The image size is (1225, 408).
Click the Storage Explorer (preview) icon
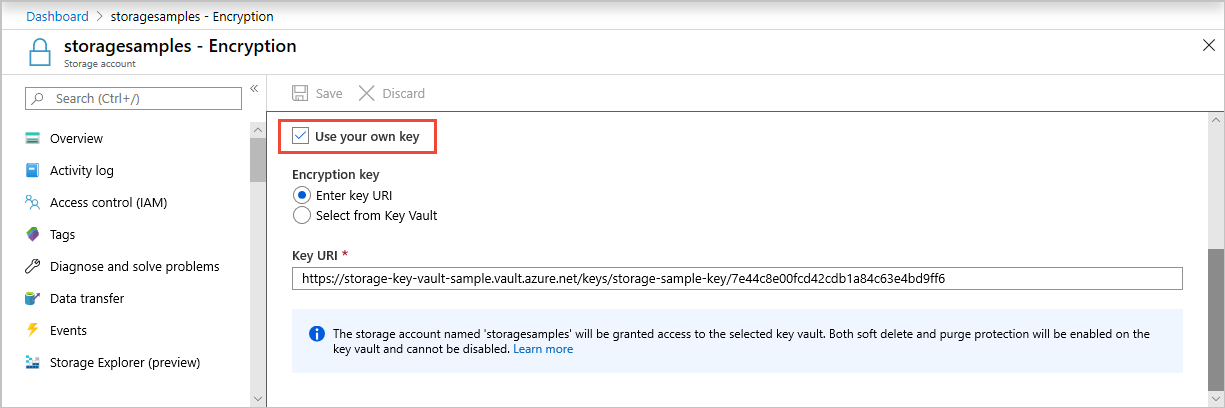[x=32, y=362]
